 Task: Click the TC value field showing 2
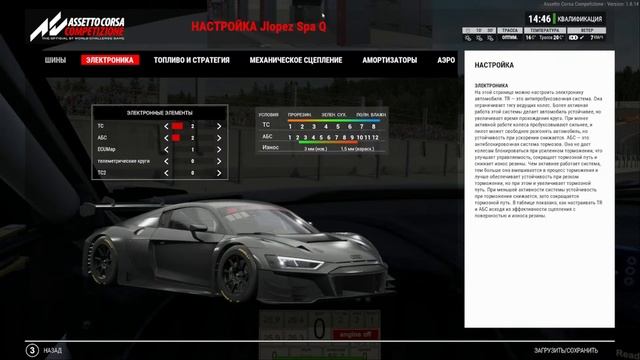point(193,127)
